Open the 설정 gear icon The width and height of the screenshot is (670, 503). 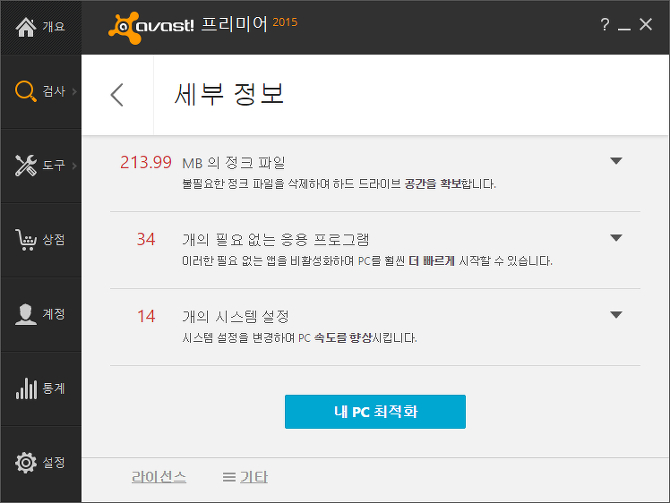(x=26, y=462)
